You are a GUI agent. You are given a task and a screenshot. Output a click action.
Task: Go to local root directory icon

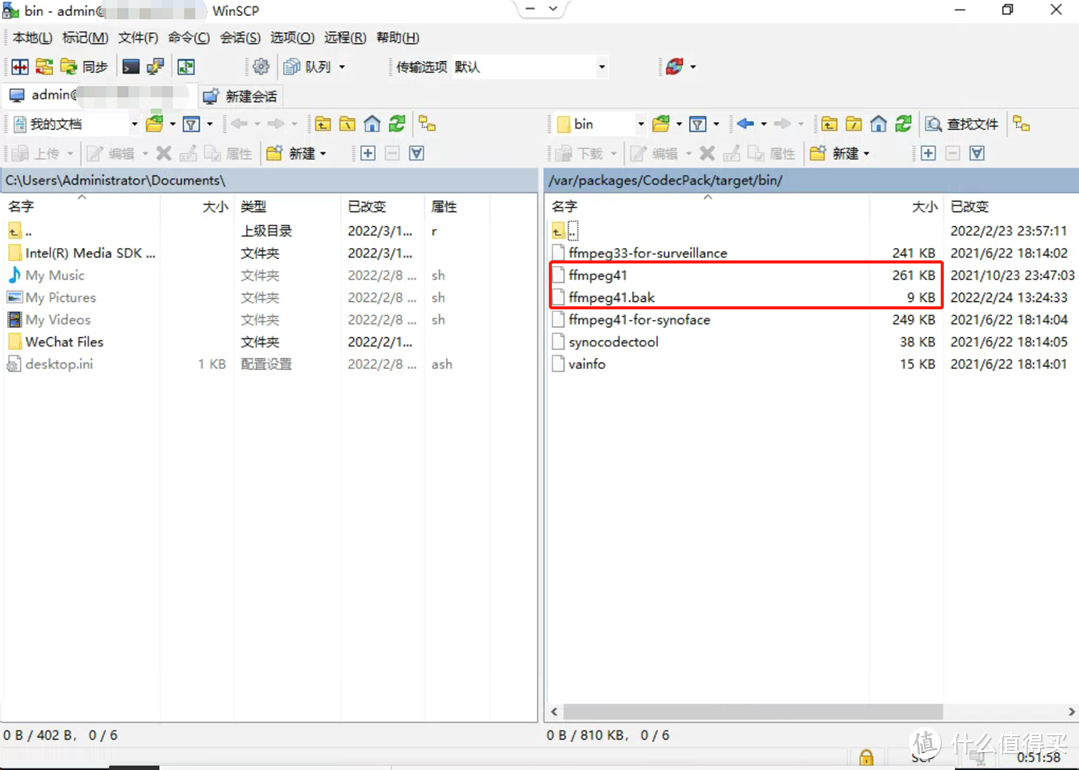pyautogui.click(x=348, y=124)
